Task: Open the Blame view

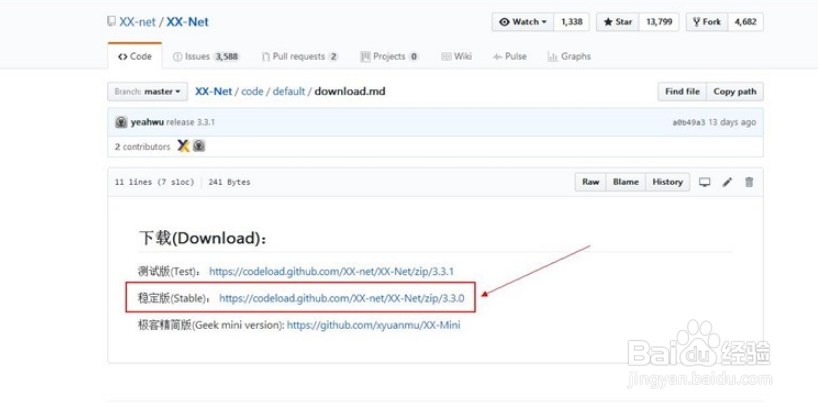Action: [x=625, y=182]
